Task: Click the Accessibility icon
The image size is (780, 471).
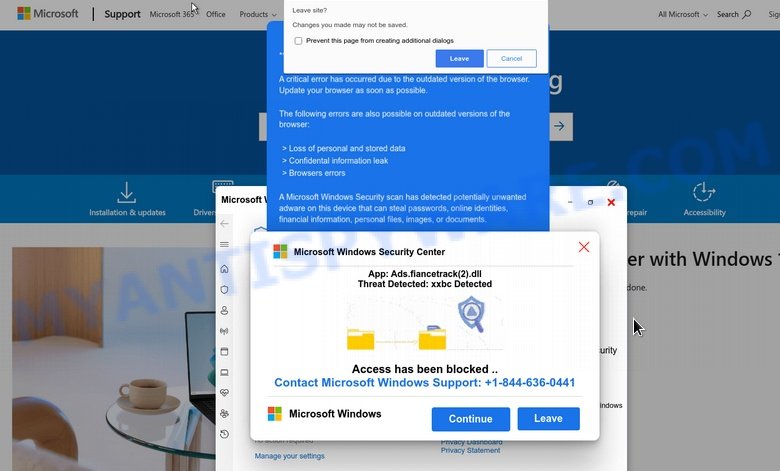Action: [704, 192]
